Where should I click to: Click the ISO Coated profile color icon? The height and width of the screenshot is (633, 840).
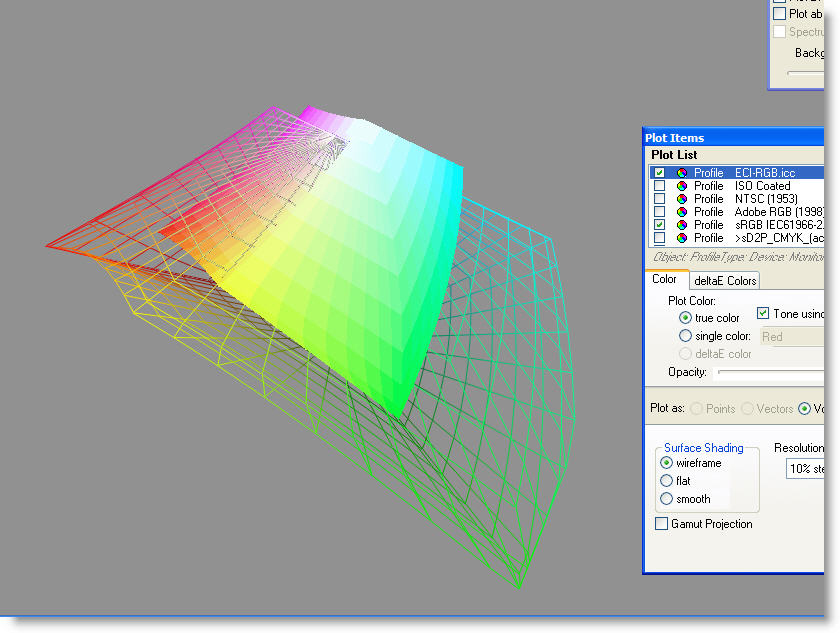[681, 186]
